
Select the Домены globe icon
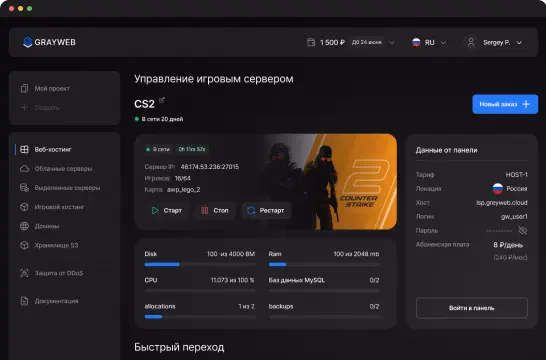pyautogui.click(x=24, y=226)
